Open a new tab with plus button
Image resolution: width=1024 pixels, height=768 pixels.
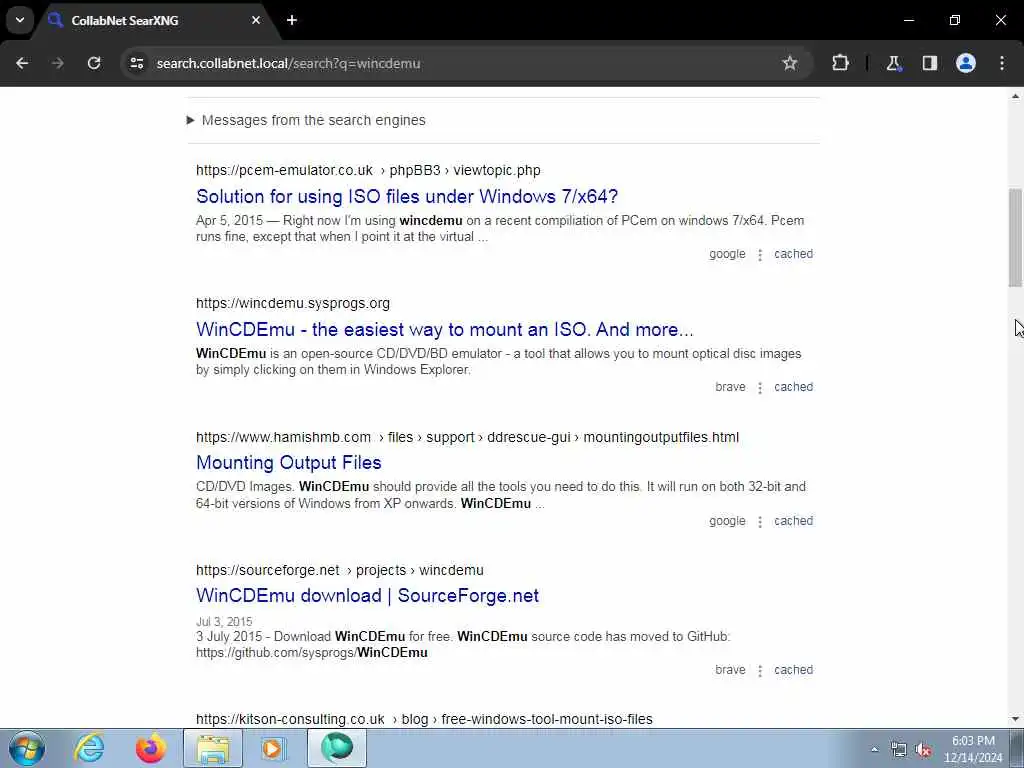pyautogui.click(x=292, y=20)
